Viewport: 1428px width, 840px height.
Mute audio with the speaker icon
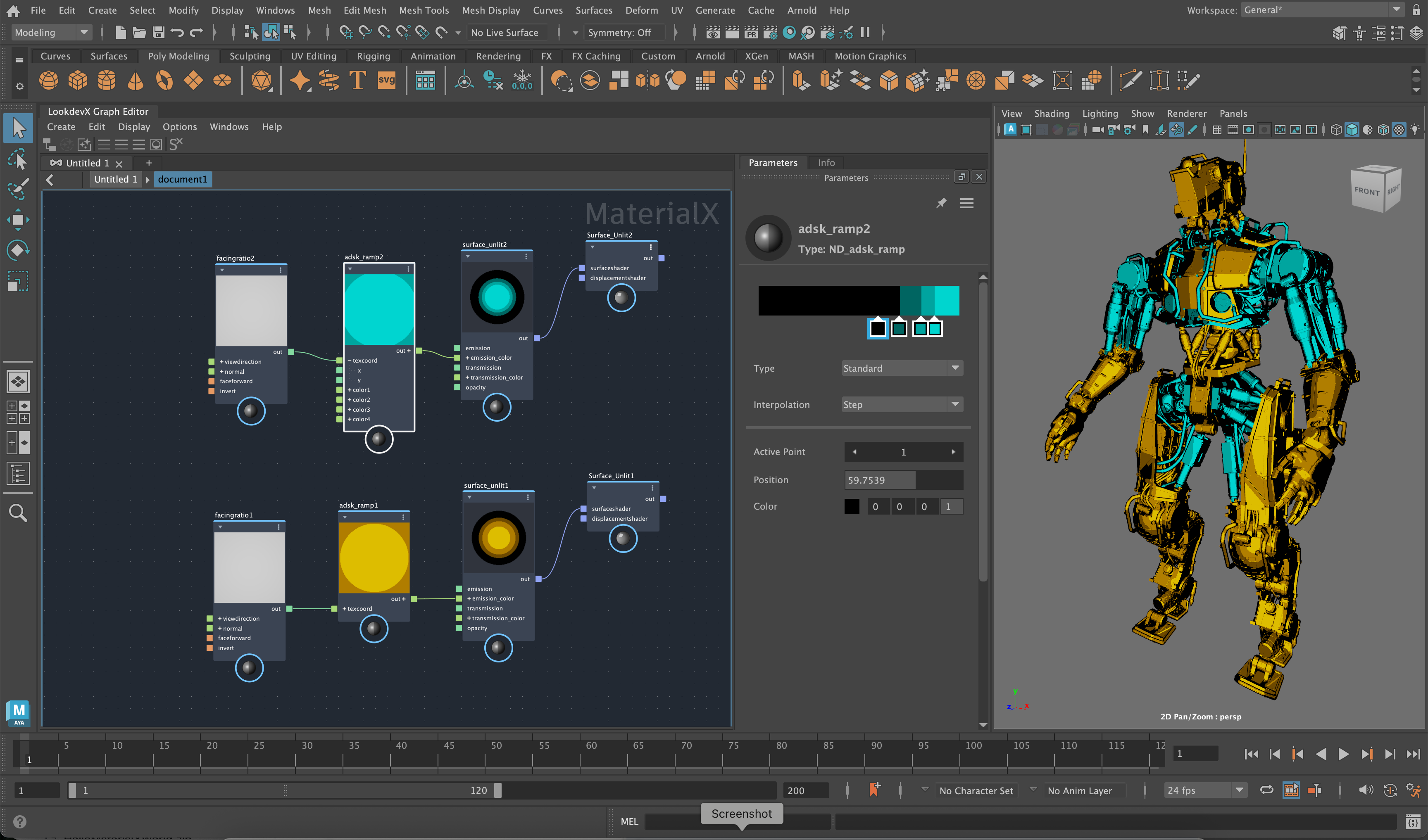click(x=1367, y=790)
